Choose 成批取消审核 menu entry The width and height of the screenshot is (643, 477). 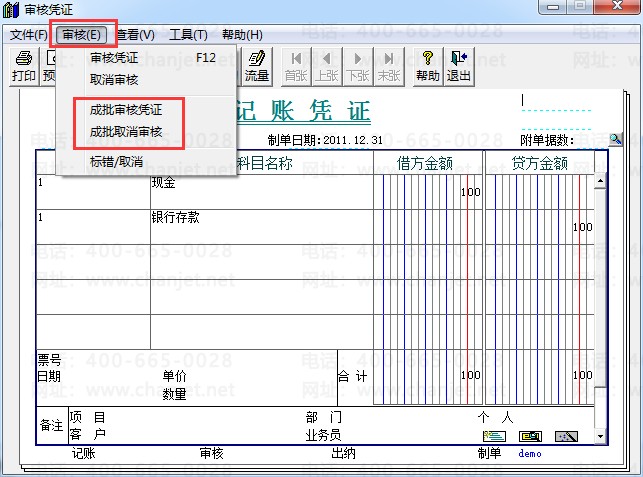point(125,131)
